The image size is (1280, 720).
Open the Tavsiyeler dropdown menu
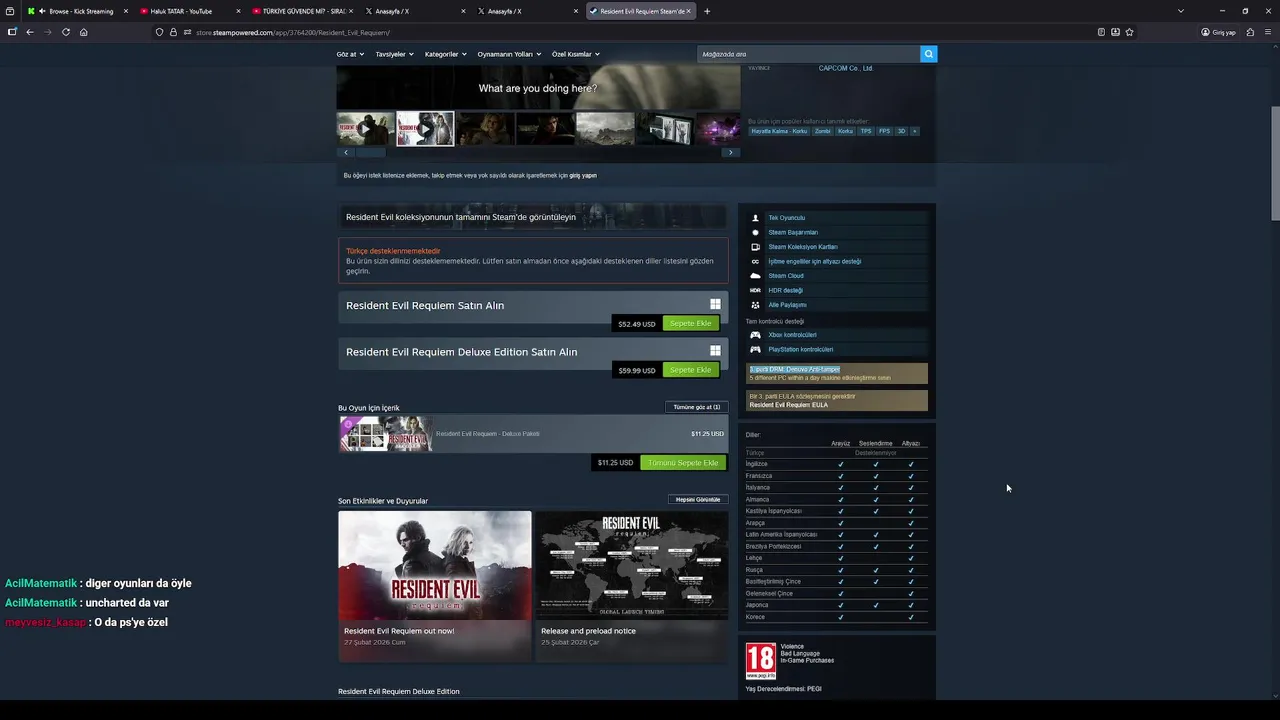(x=394, y=54)
